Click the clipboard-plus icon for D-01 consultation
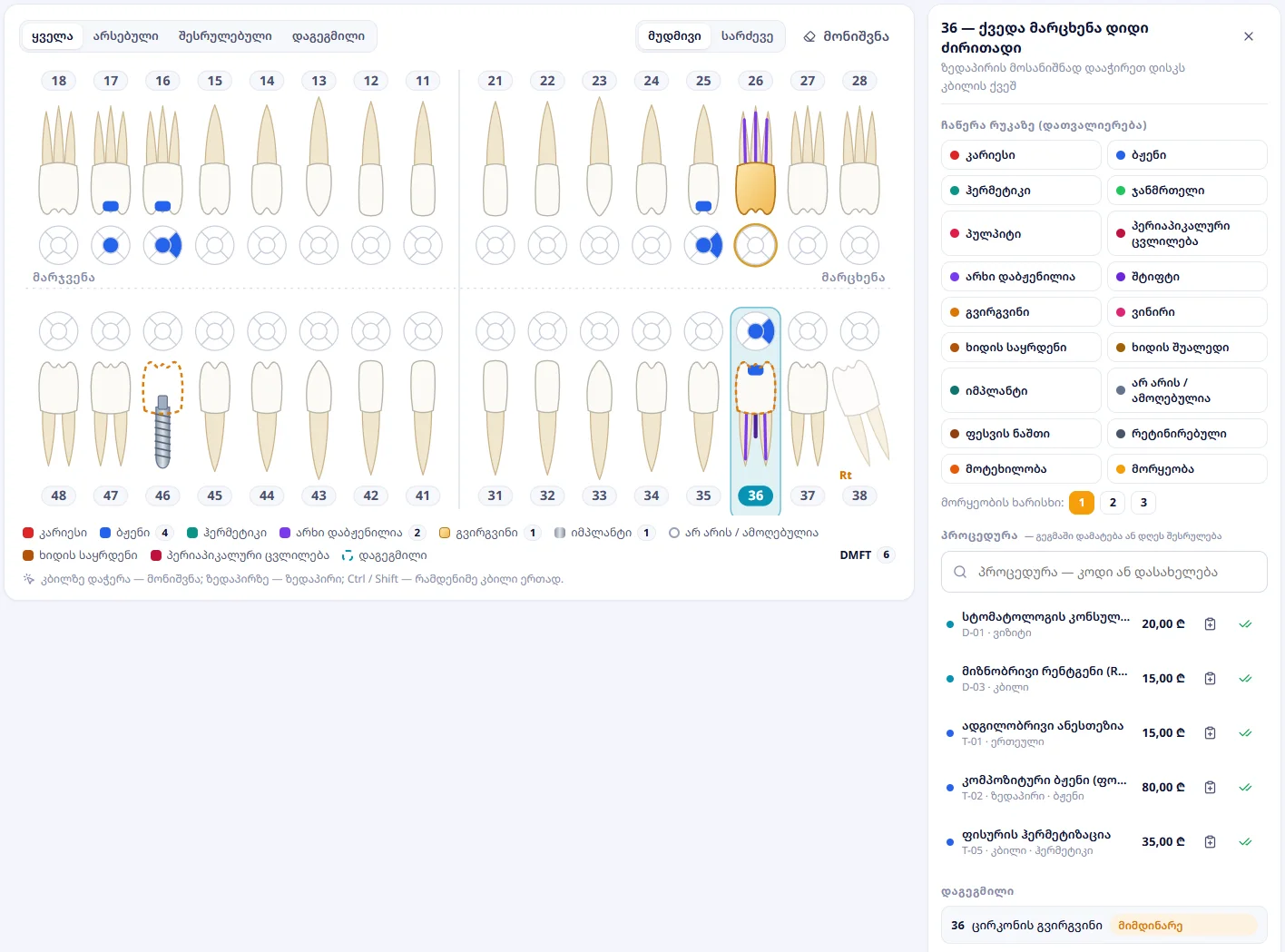Screen dimensions: 1285x952 1210,624
